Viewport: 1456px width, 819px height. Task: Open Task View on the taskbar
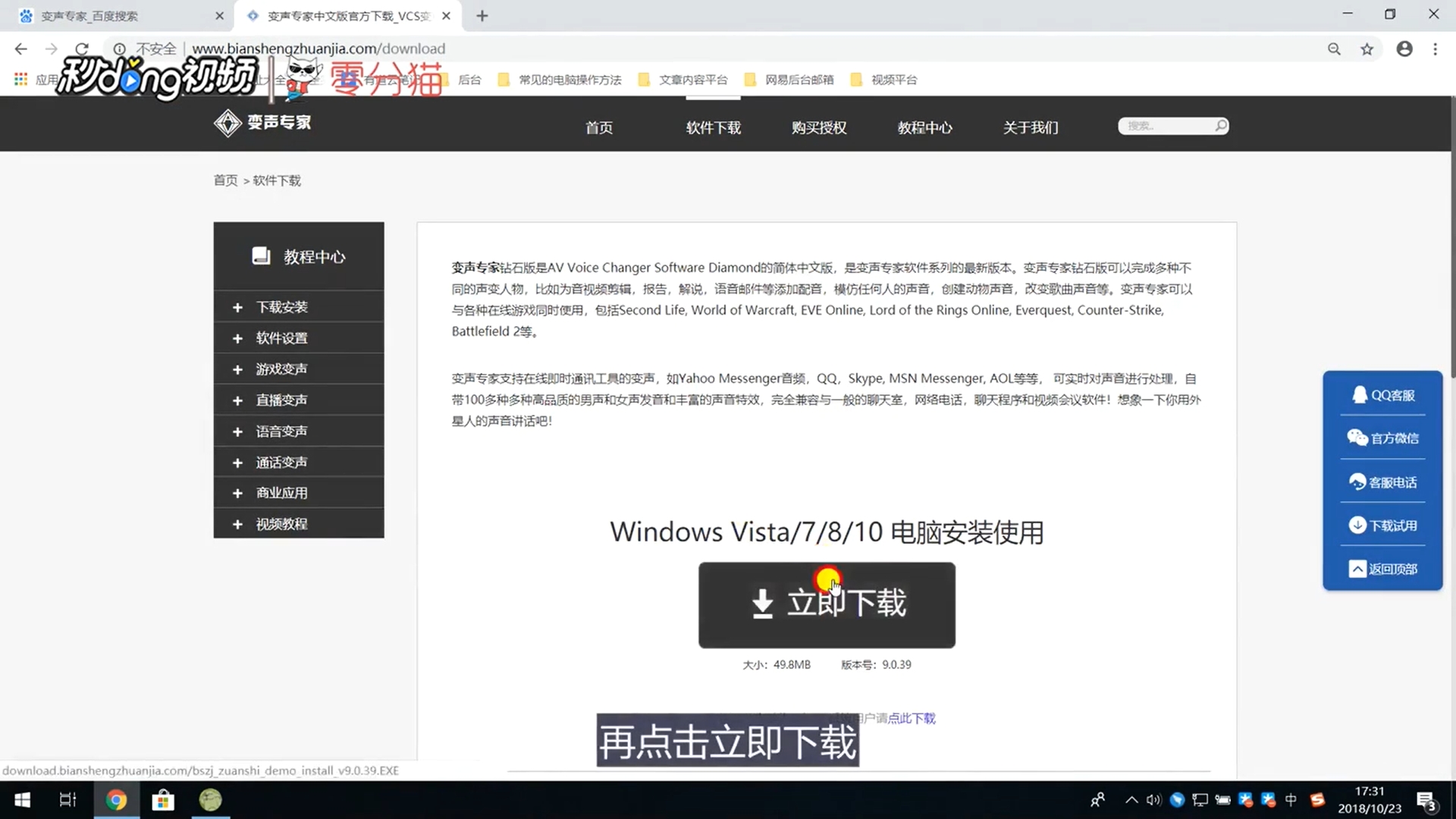67,800
